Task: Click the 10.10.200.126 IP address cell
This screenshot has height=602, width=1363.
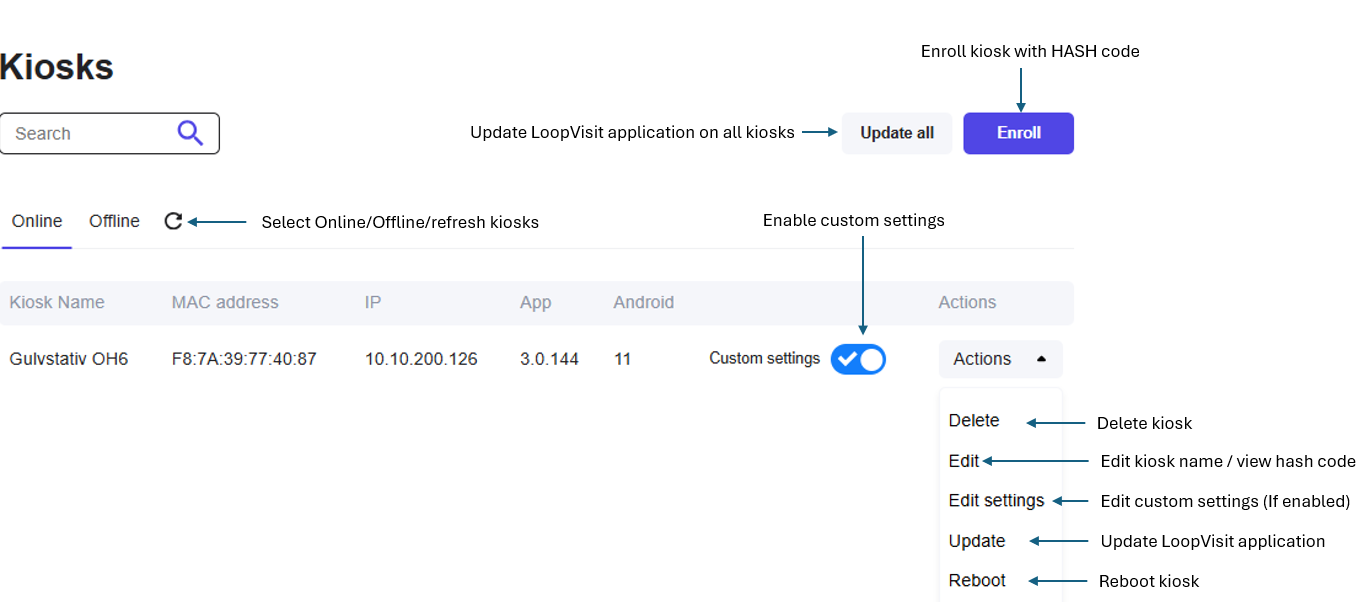Action: [x=421, y=359]
